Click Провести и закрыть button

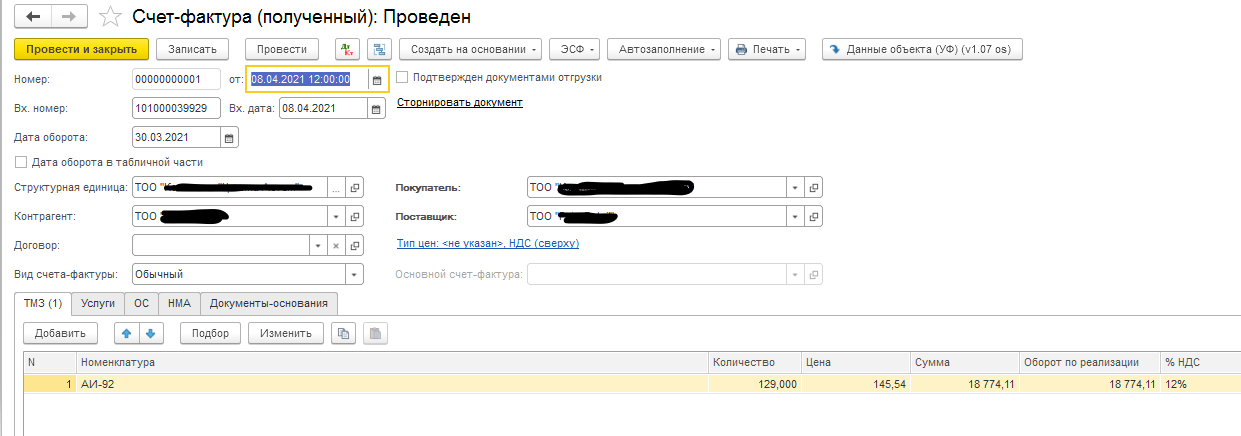click(81, 49)
